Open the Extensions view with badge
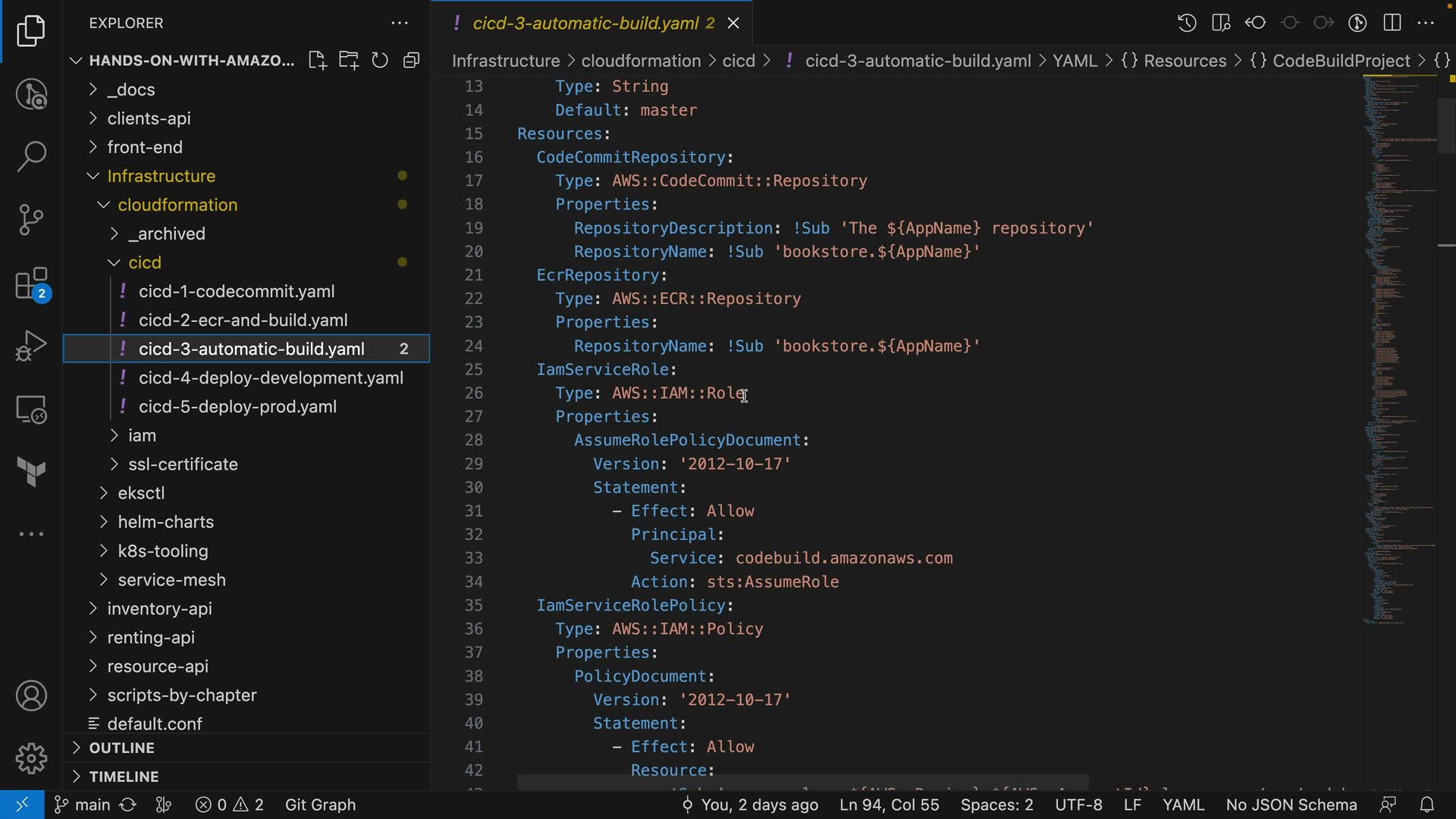The image size is (1456, 819). tap(31, 284)
